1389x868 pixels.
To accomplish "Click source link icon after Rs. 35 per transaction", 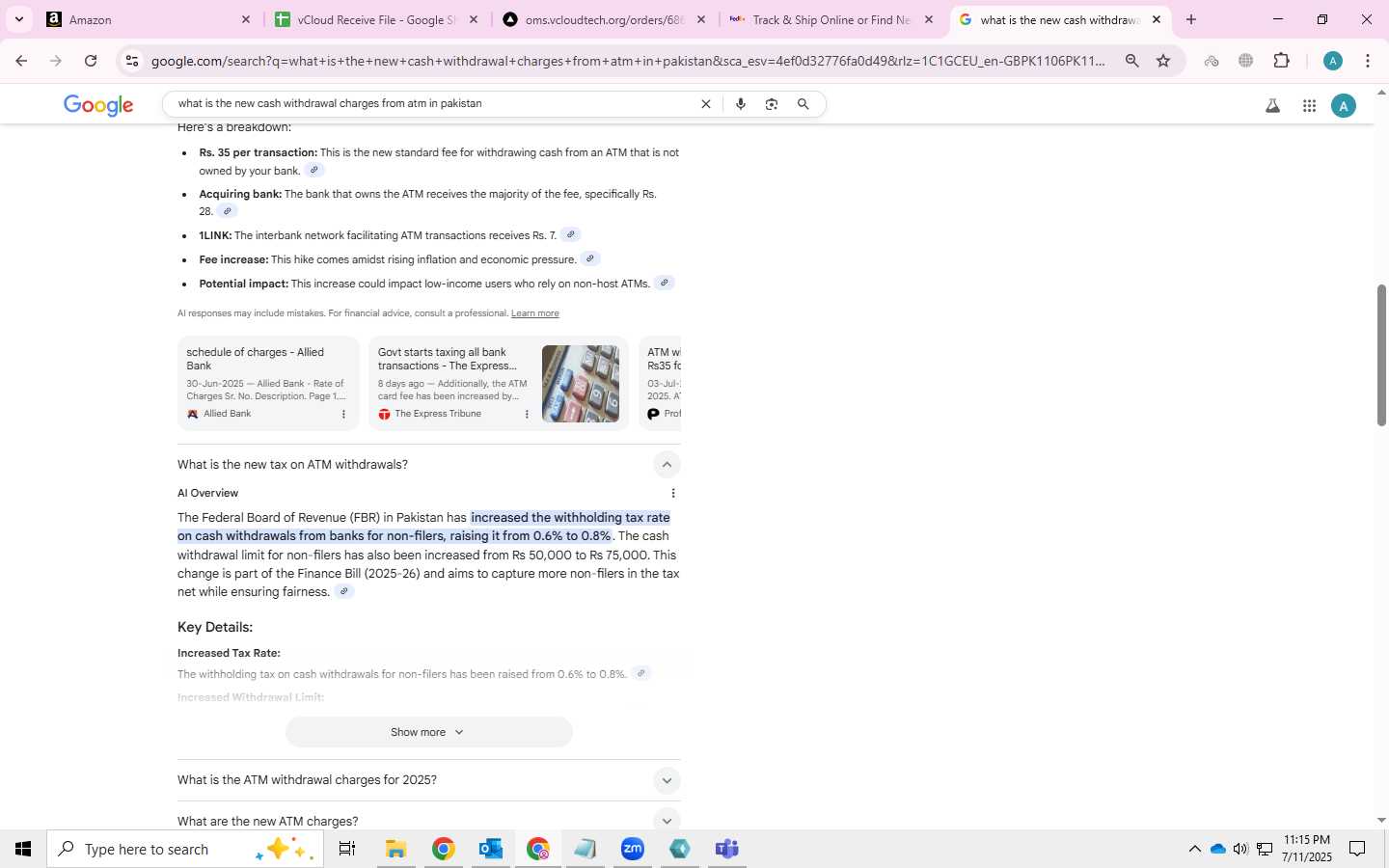I will (x=313, y=170).
